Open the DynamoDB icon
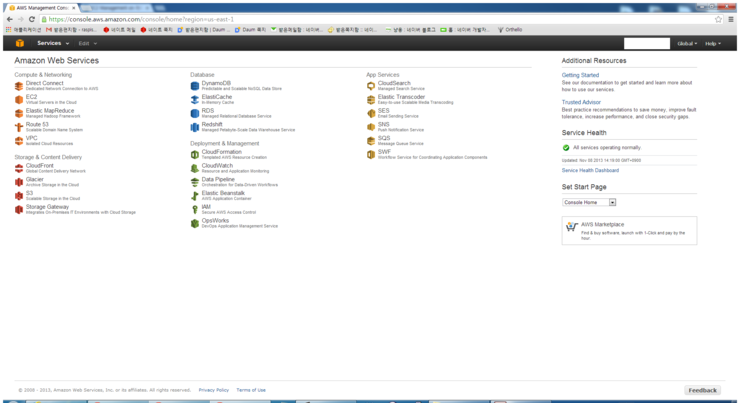 click(194, 86)
